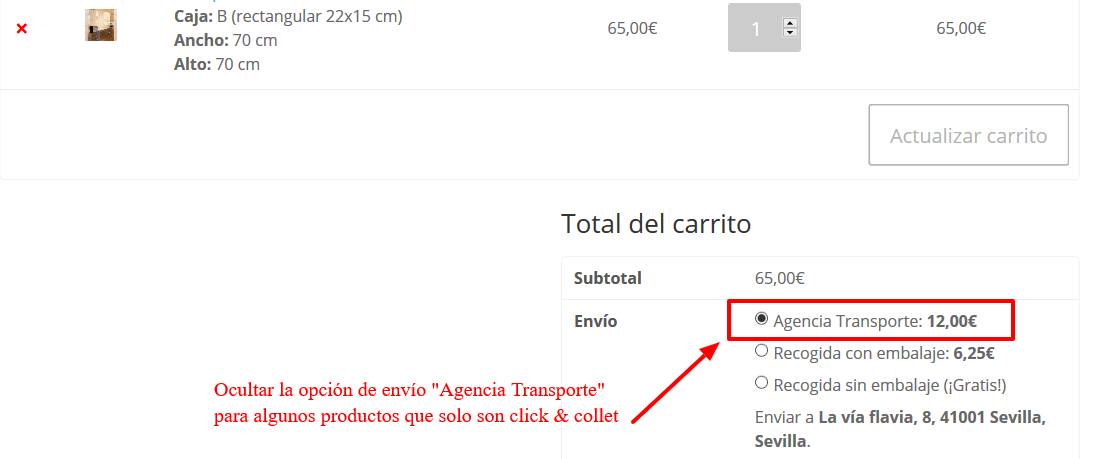The height and width of the screenshot is (459, 1102).
Task: Click the line total 65,00€ at right
Action: [x=961, y=28]
